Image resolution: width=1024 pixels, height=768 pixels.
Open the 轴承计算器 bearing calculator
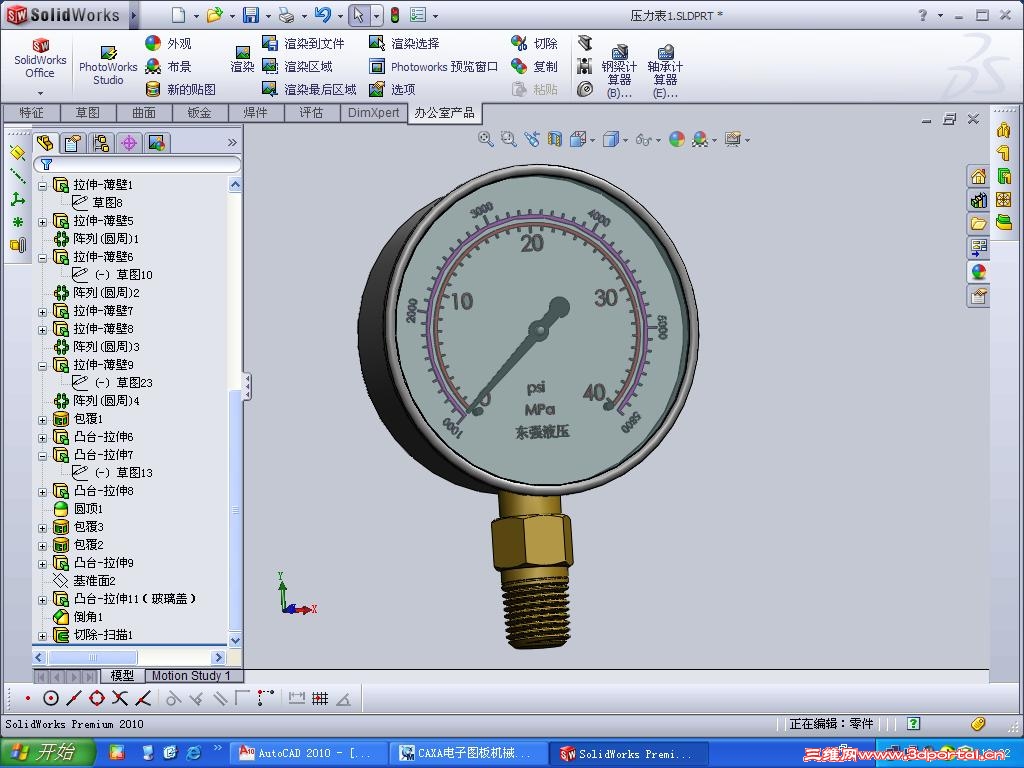(x=665, y=71)
